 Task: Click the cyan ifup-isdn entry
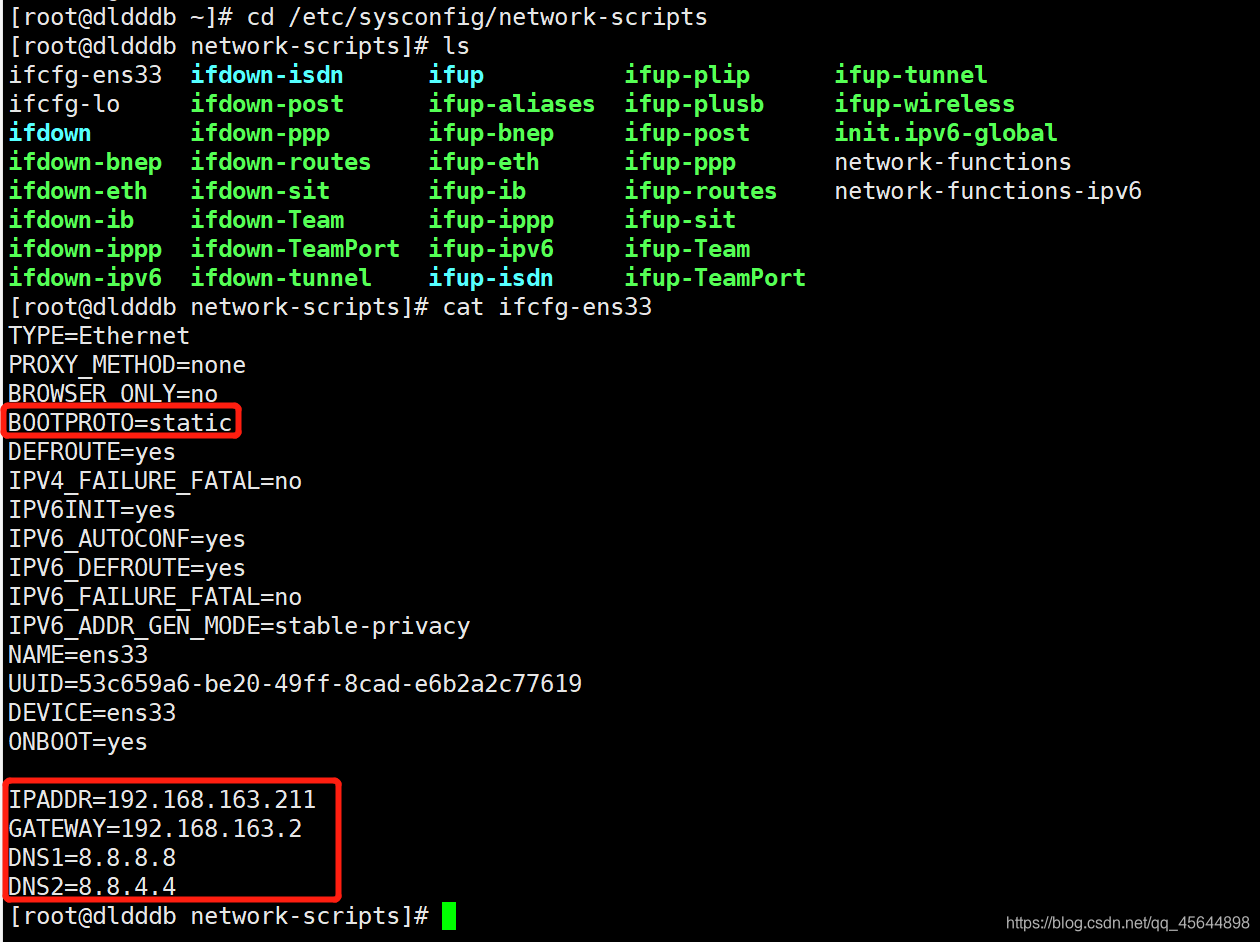point(491,278)
